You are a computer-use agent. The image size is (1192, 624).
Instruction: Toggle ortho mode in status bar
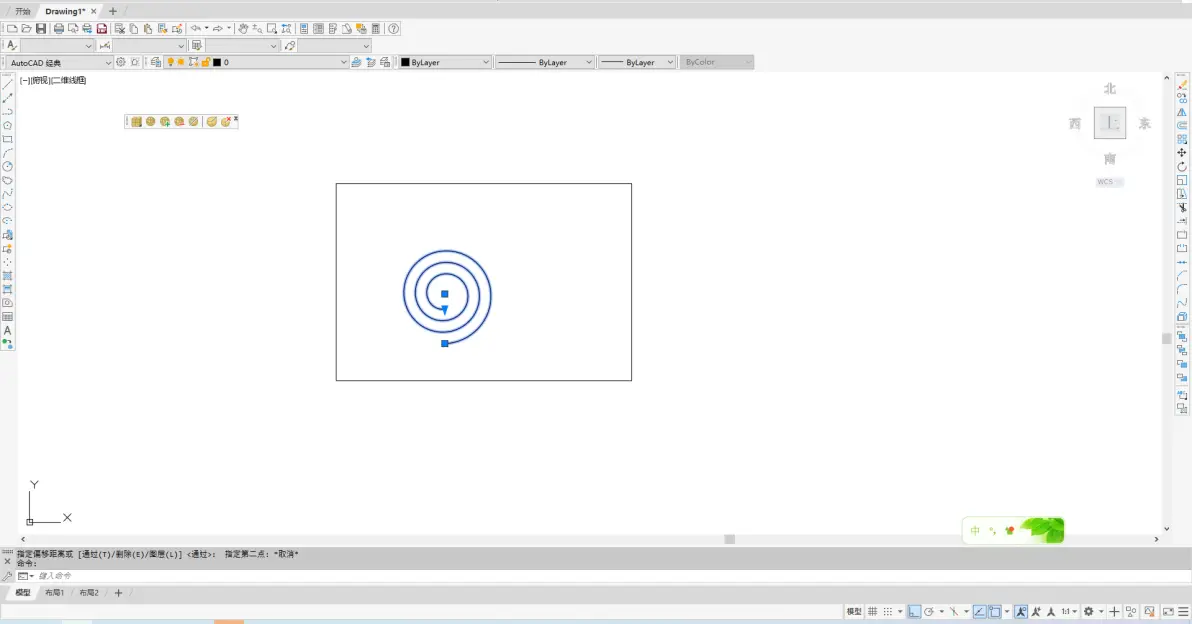point(914,612)
